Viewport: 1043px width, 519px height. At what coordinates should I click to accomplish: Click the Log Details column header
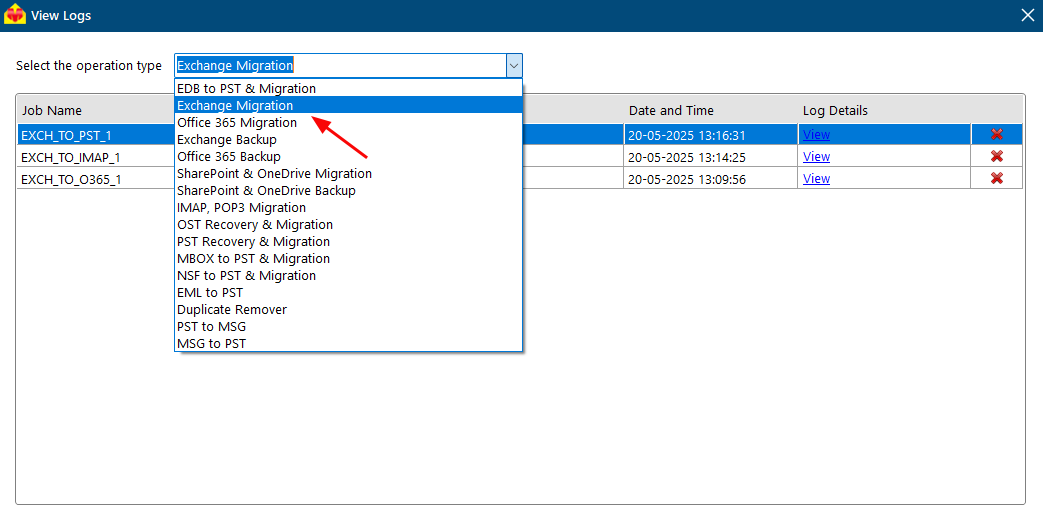coord(835,110)
